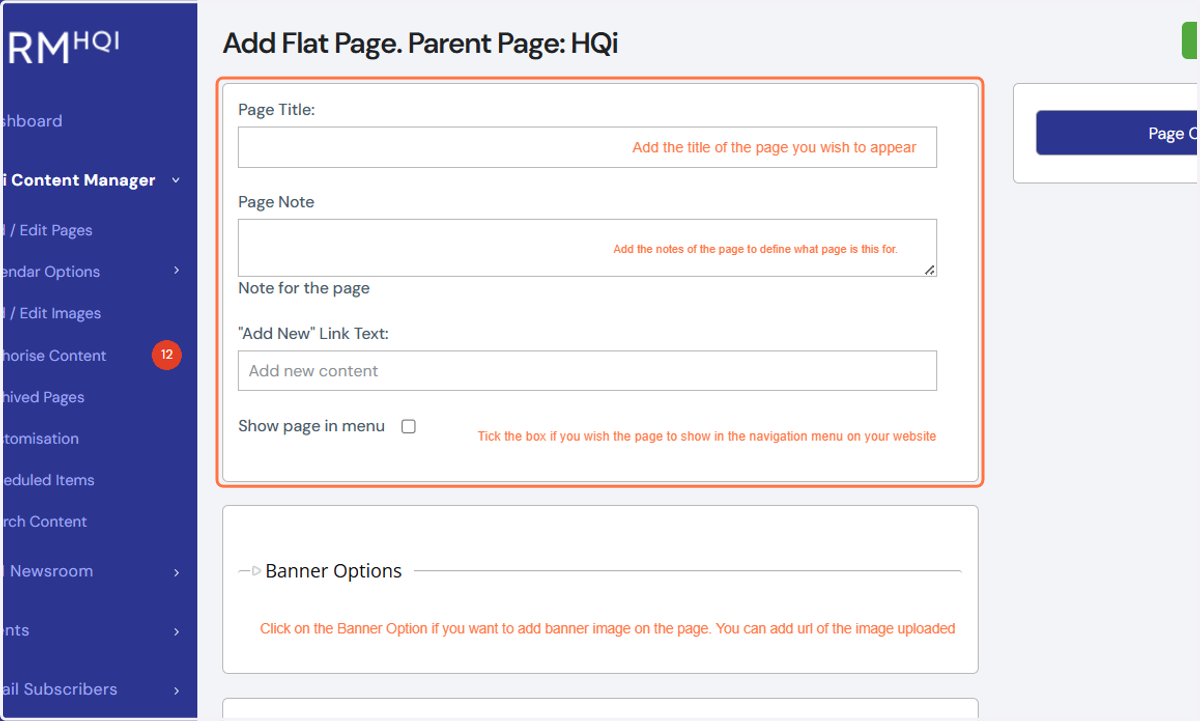This screenshot has width=1200, height=721.
Task: Open Search Content in sidebar
Action: [44, 521]
